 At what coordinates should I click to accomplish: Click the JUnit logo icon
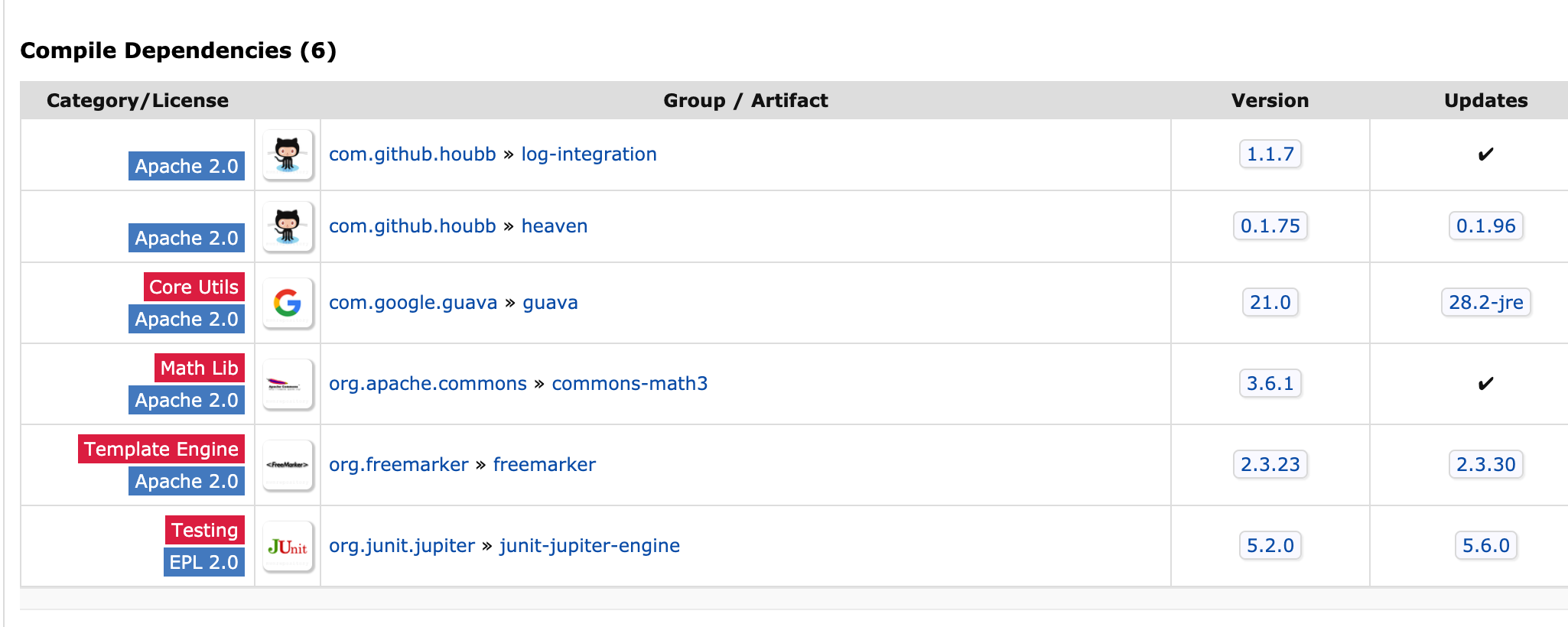tap(288, 546)
